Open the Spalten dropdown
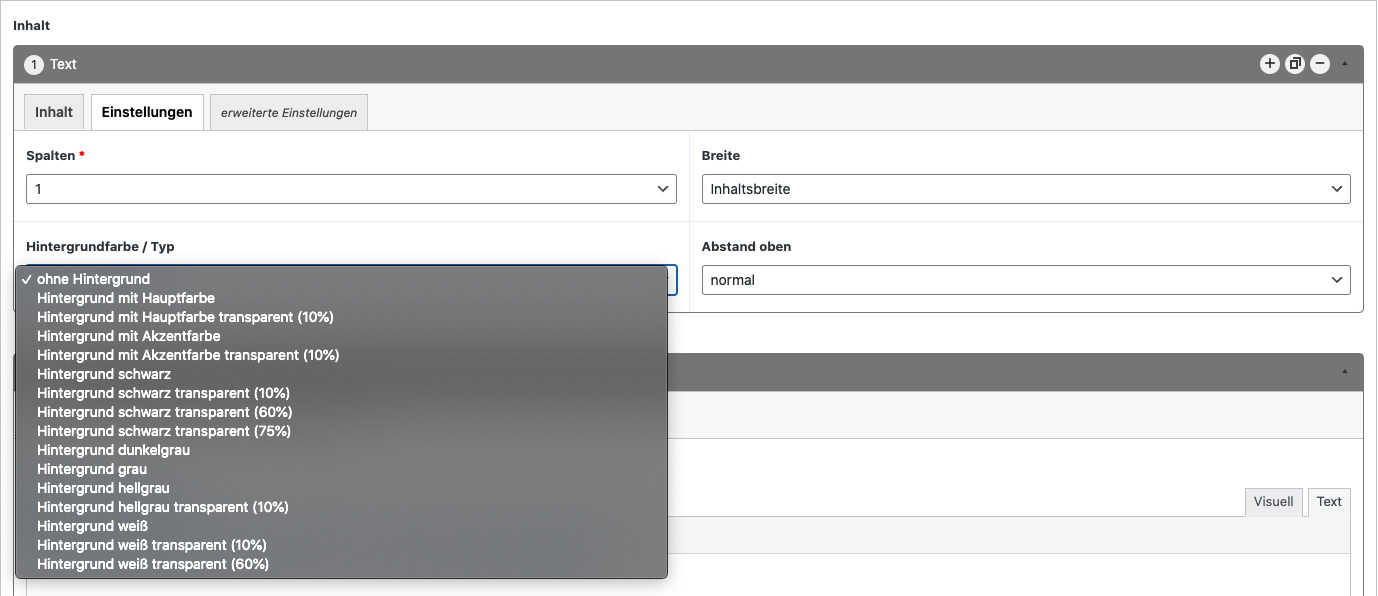 pyautogui.click(x=351, y=189)
